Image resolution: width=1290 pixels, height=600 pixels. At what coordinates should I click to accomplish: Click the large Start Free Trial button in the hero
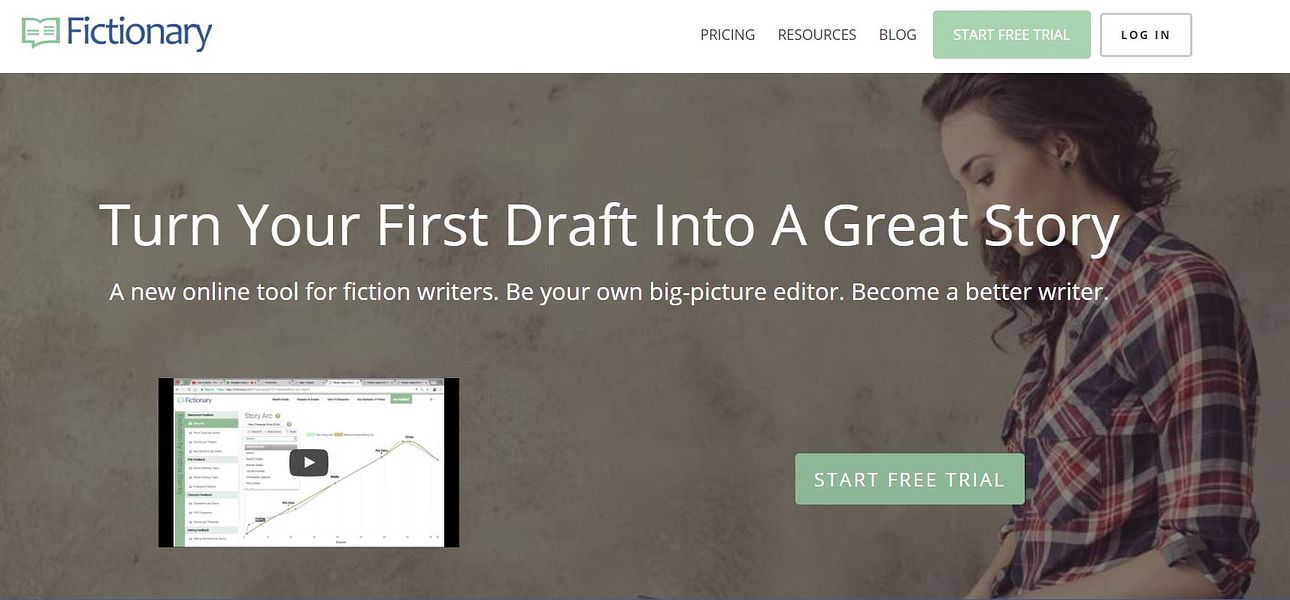point(908,478)
